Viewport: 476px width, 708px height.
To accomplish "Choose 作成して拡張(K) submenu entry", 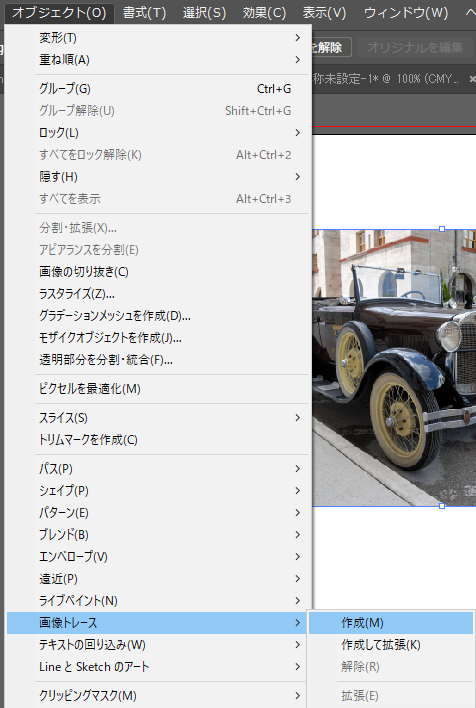I will click(x=391, y=645).
